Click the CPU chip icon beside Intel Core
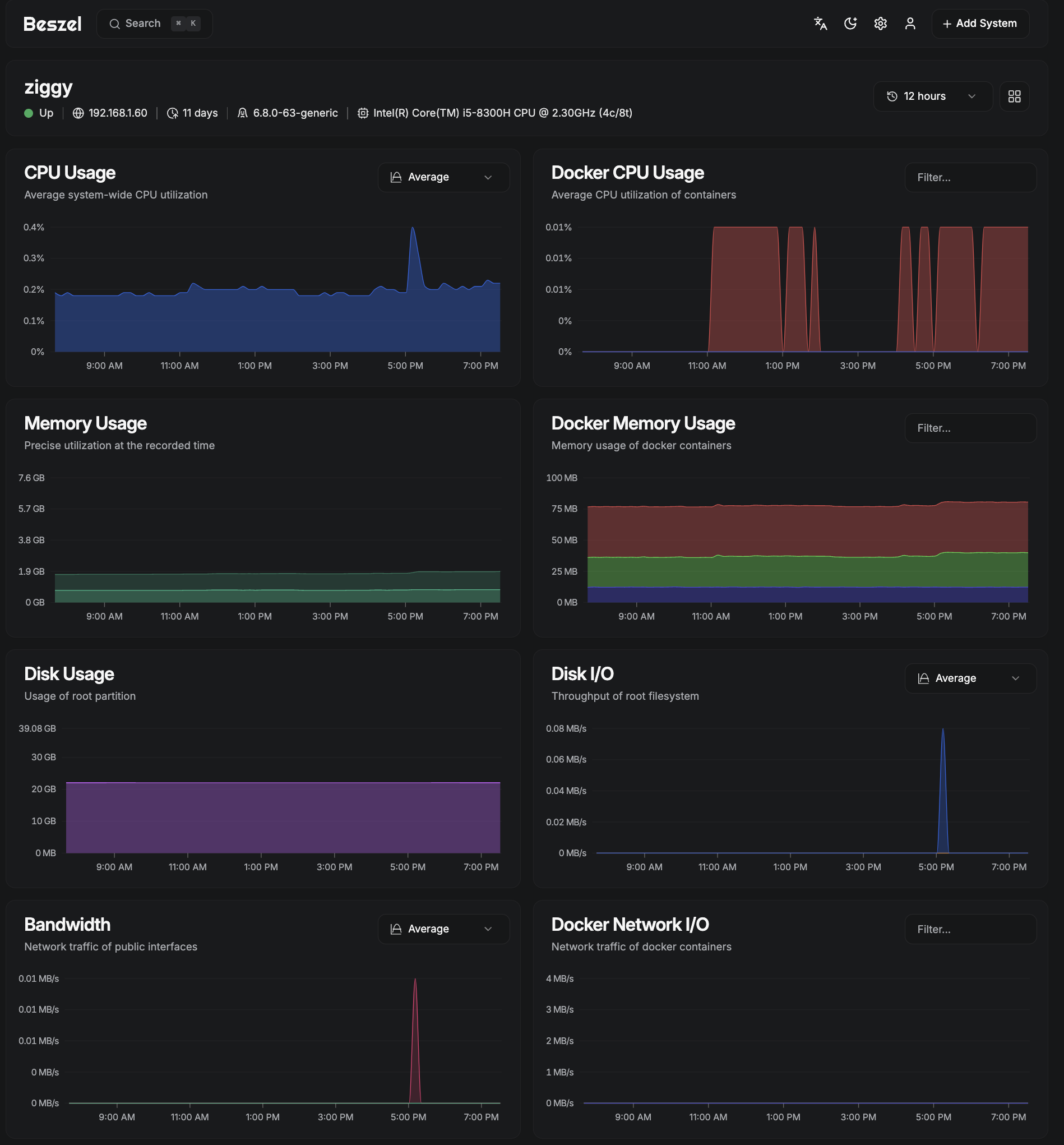1064x1145 pixels. point(363,113)
